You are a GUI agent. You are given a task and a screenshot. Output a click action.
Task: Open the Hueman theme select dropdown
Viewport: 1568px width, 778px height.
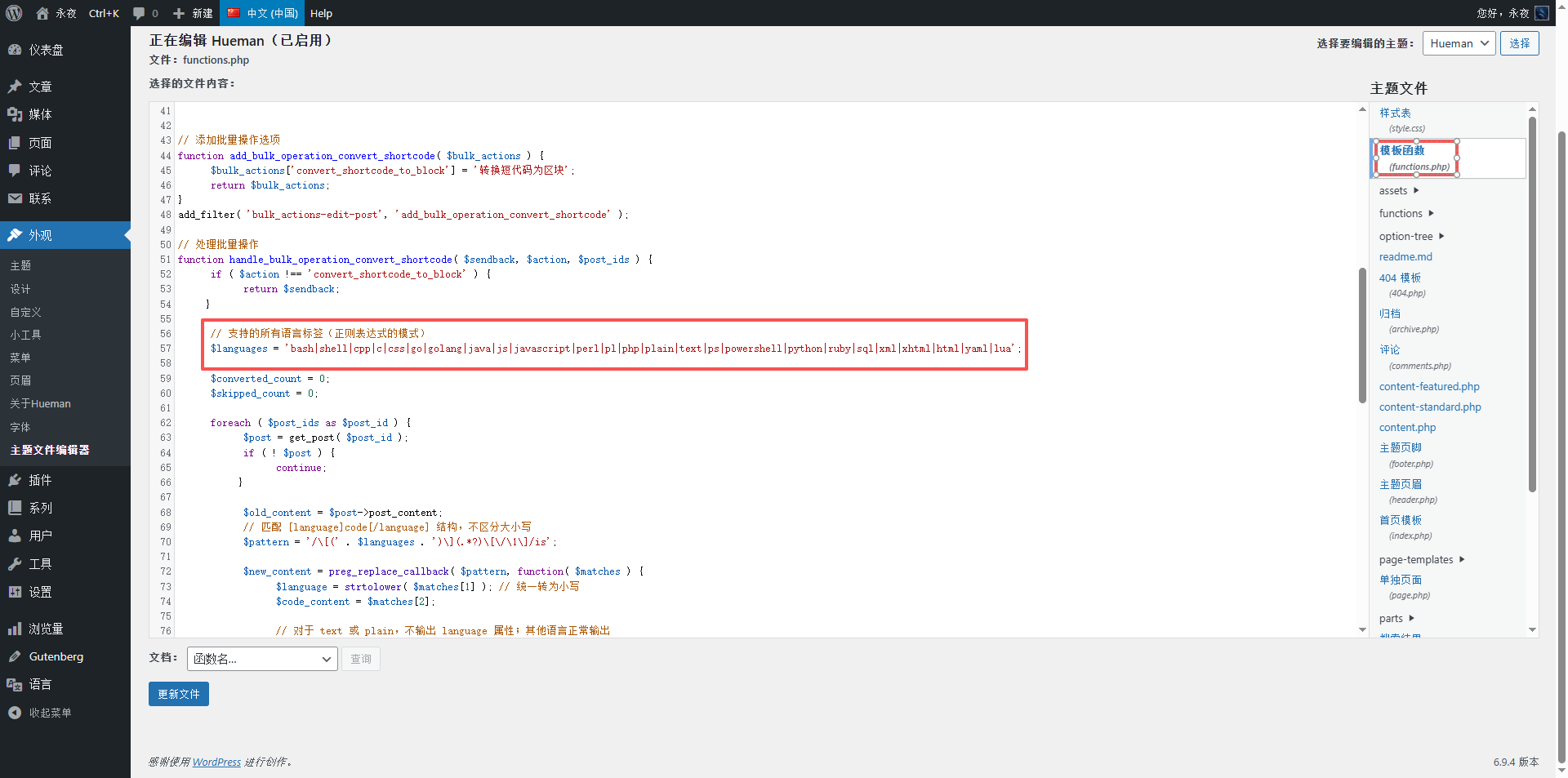coord(1459,43)
